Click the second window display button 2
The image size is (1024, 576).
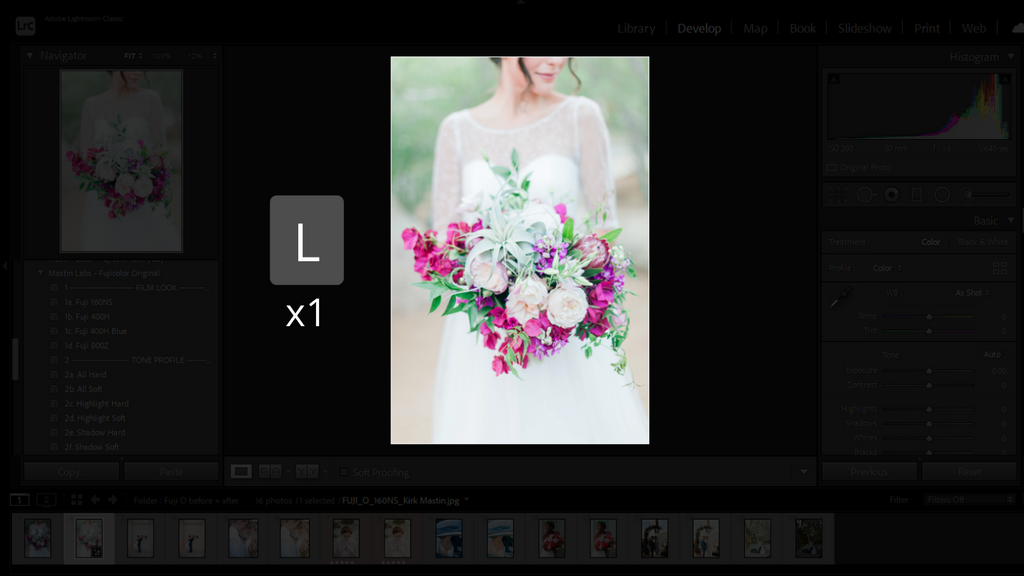click(46, 500)
